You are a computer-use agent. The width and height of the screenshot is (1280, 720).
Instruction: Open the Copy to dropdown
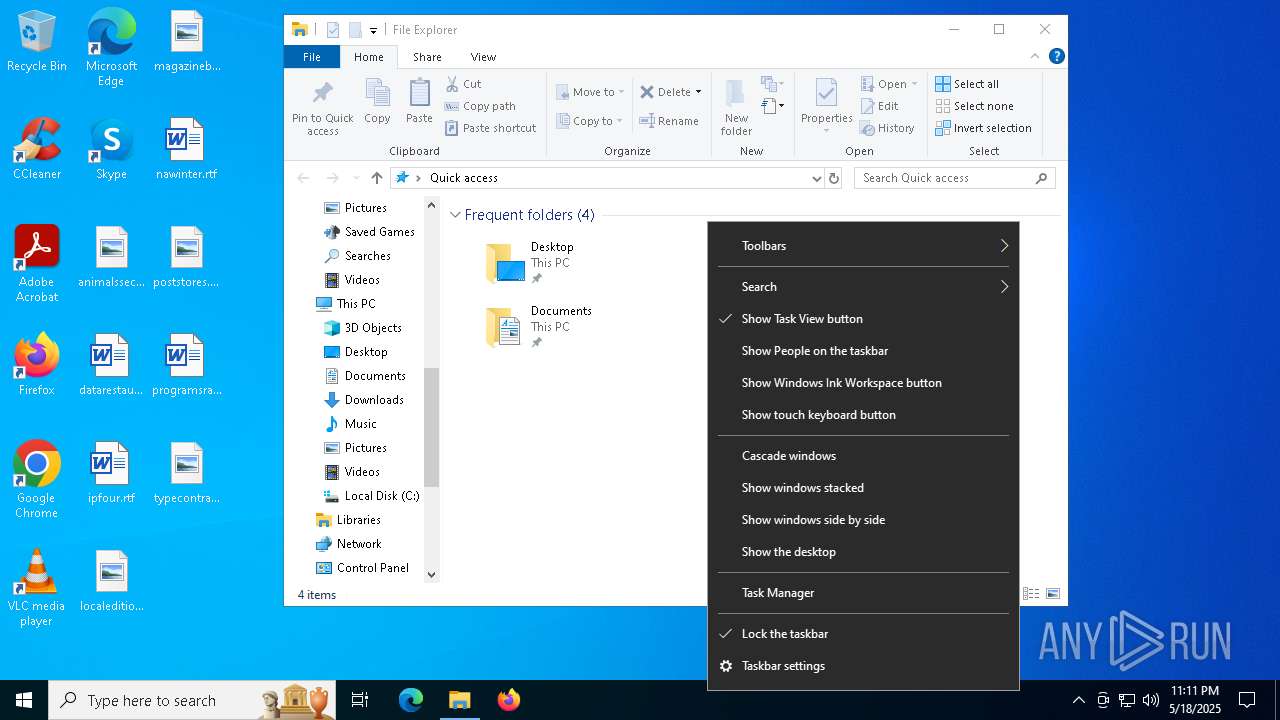coord(589,121)
